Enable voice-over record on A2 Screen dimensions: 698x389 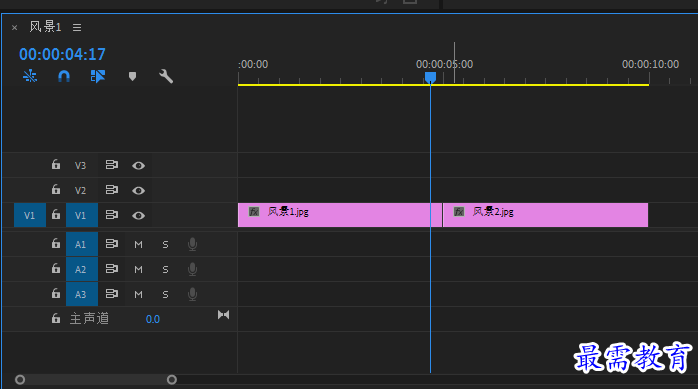click(192, 269)
